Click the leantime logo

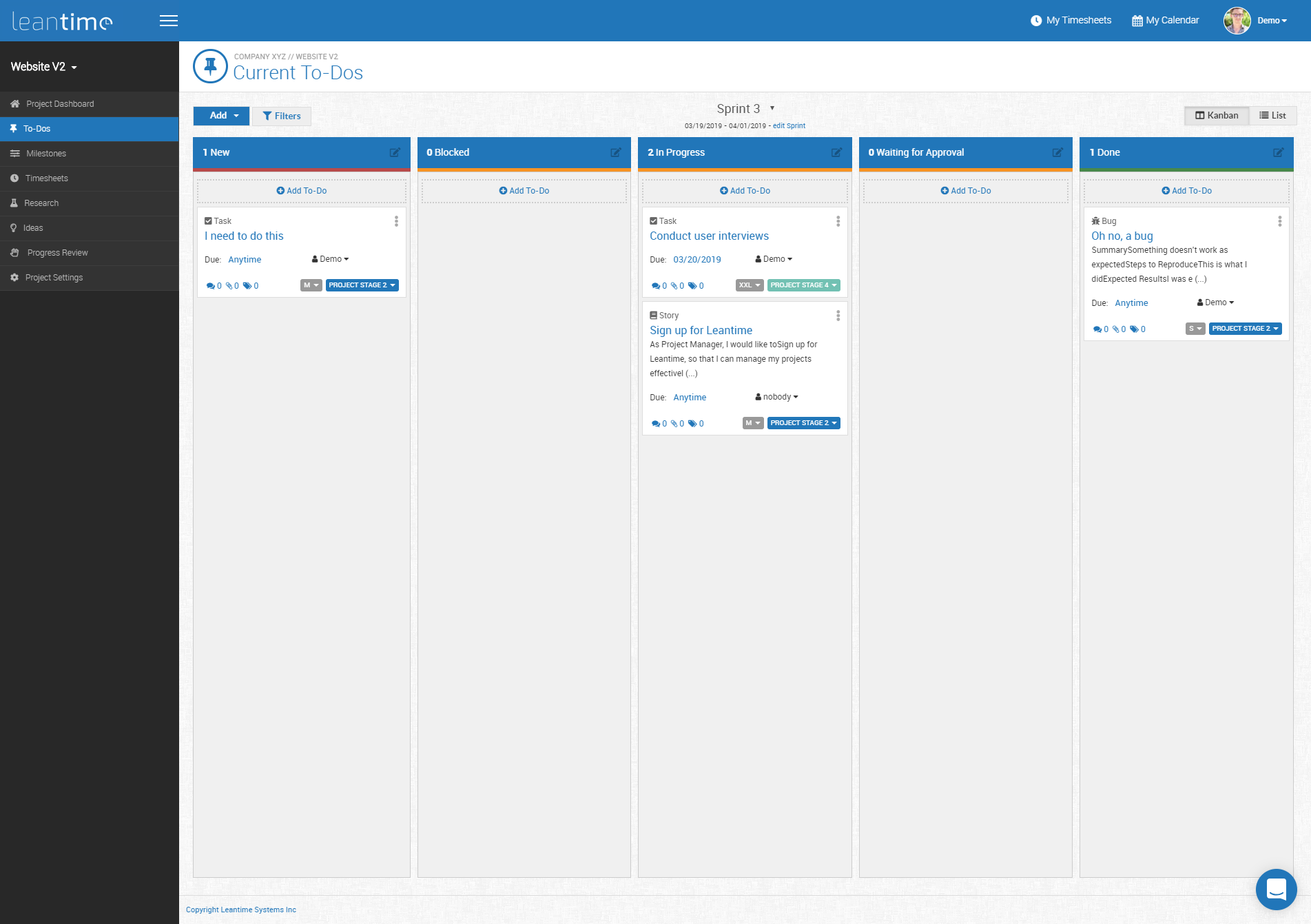click(62, 21)
